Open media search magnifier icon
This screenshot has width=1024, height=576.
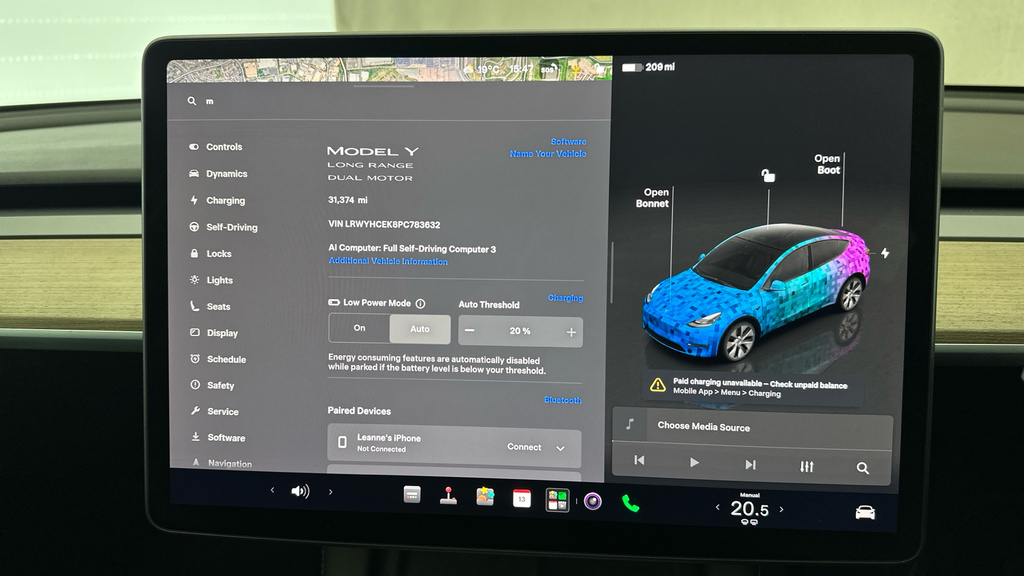point(863,468)
